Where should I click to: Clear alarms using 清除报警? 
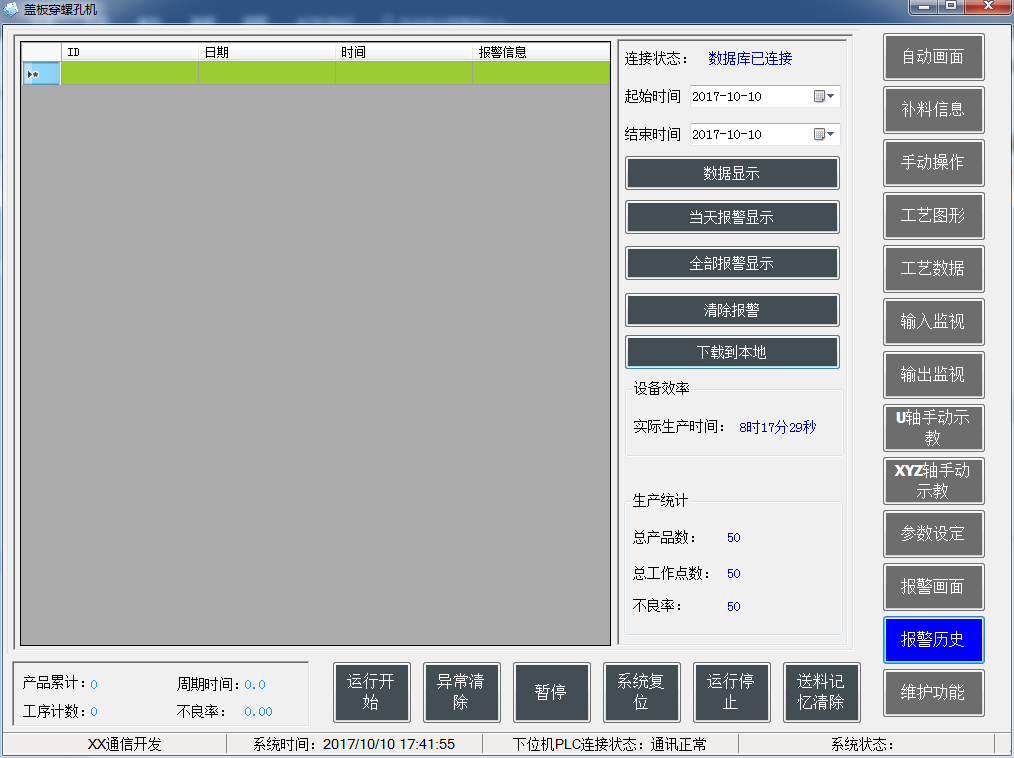coord(732,310)
